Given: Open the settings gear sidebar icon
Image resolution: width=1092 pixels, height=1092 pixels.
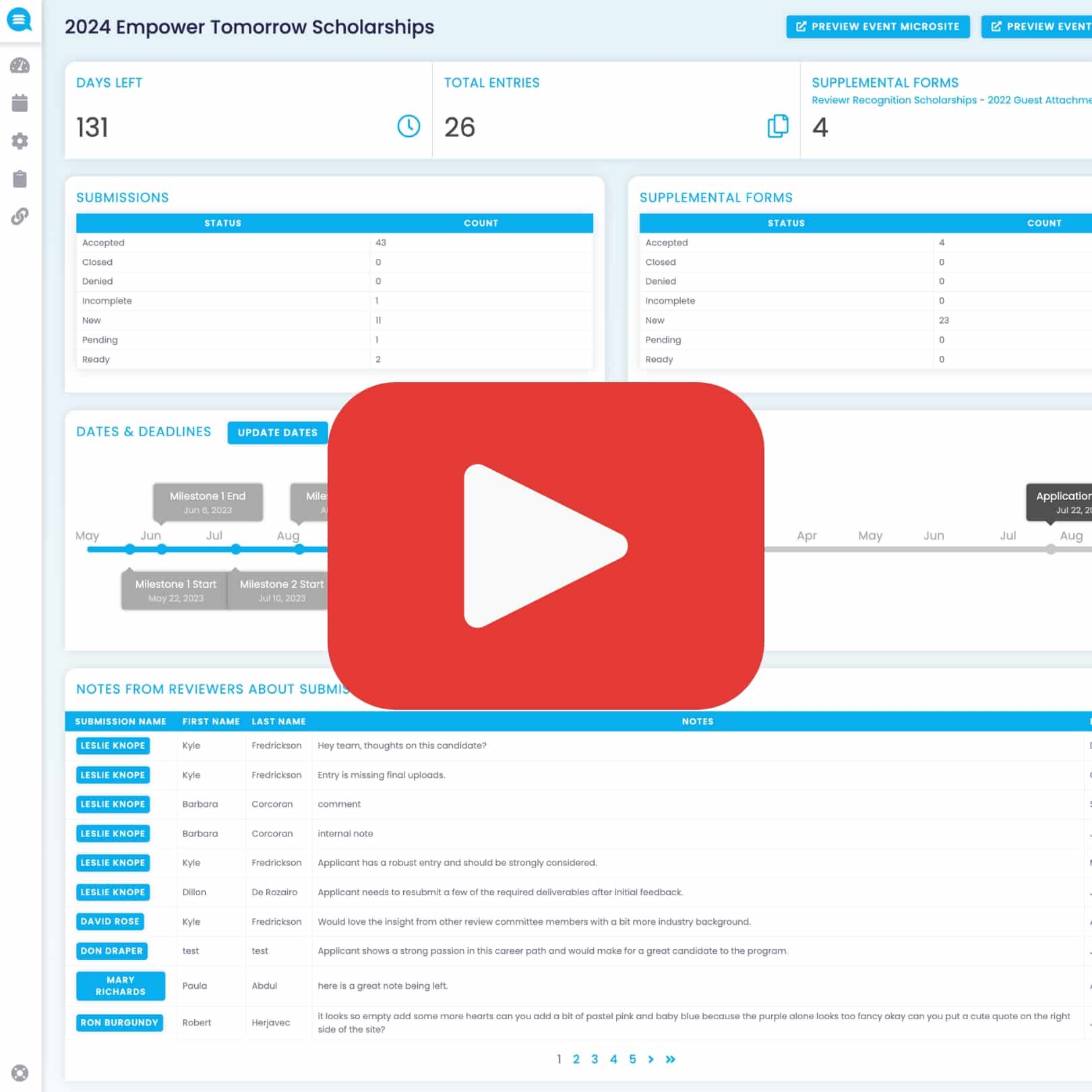Looking at the screenshot, I should (20, 141).
